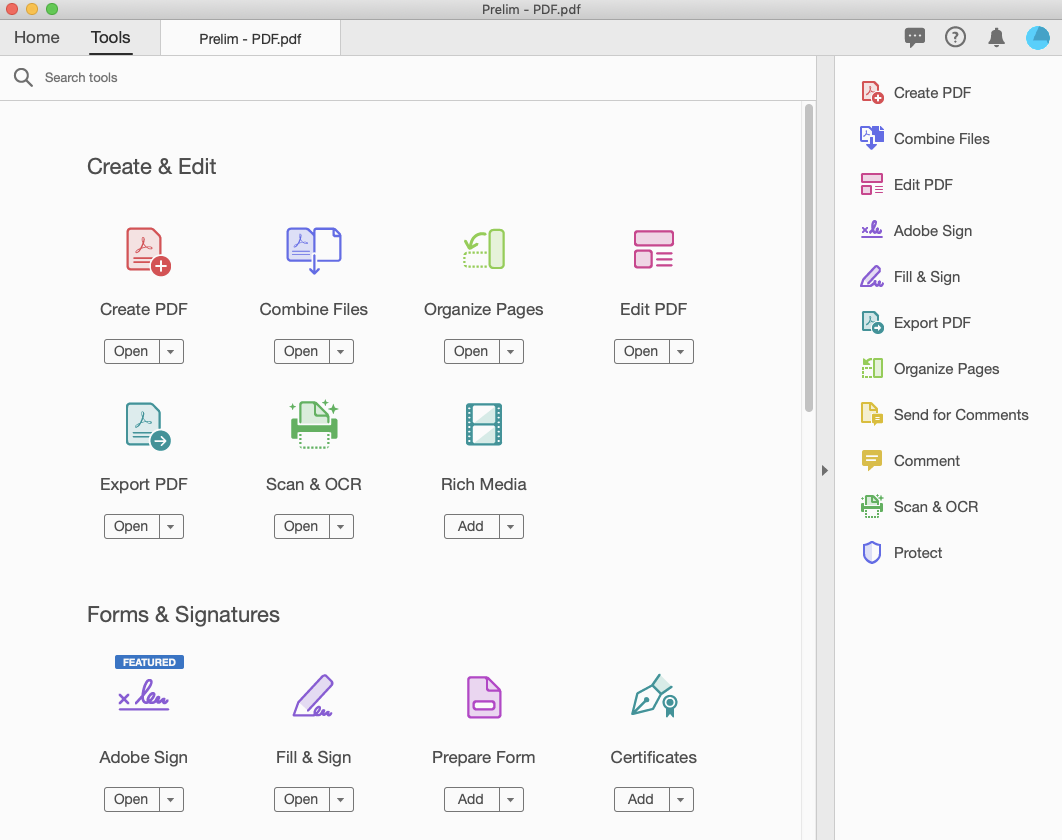Click Add button under Certificates

(641, 799)
